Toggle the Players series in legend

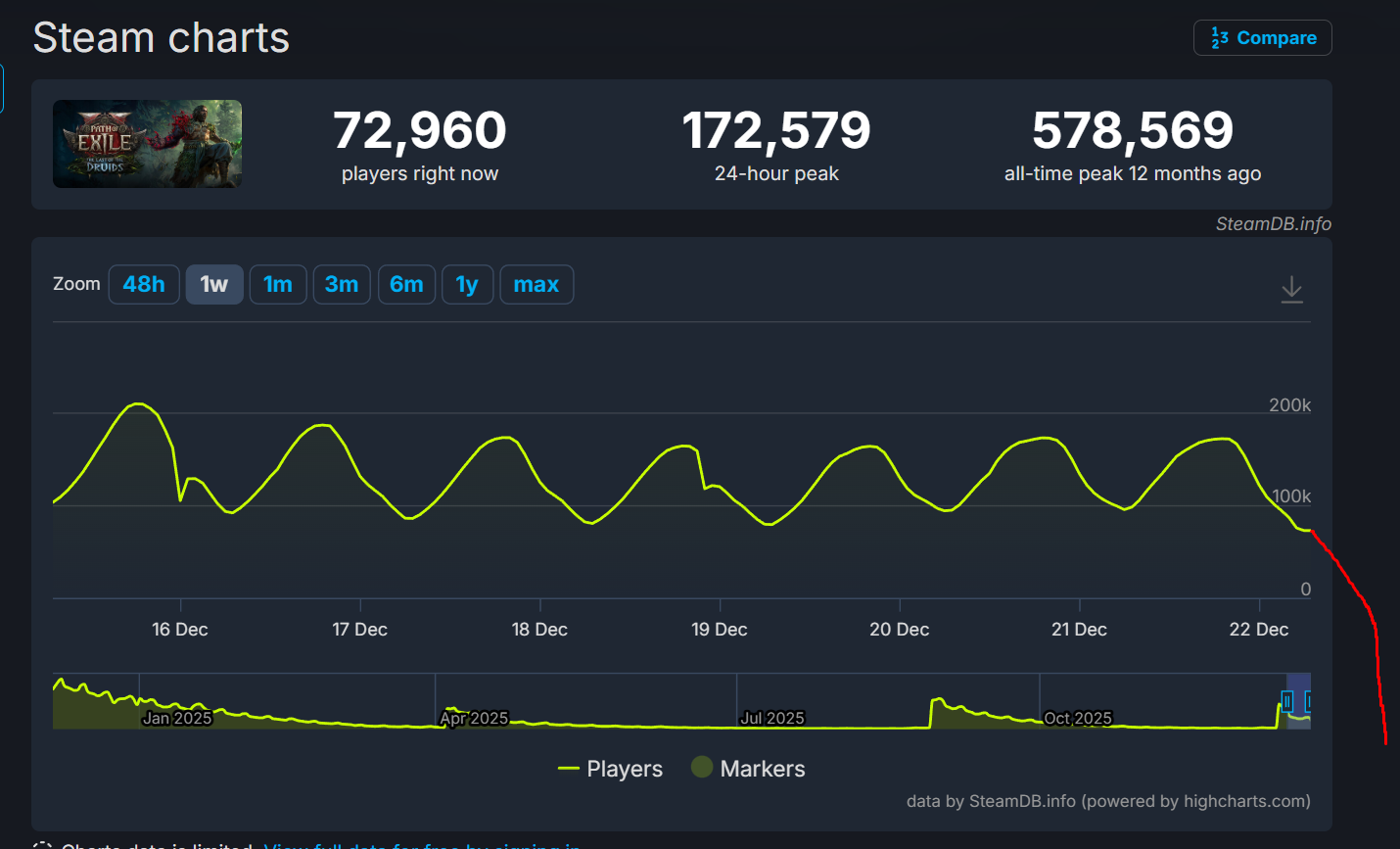pyautogui.click(x=610, y=769)
